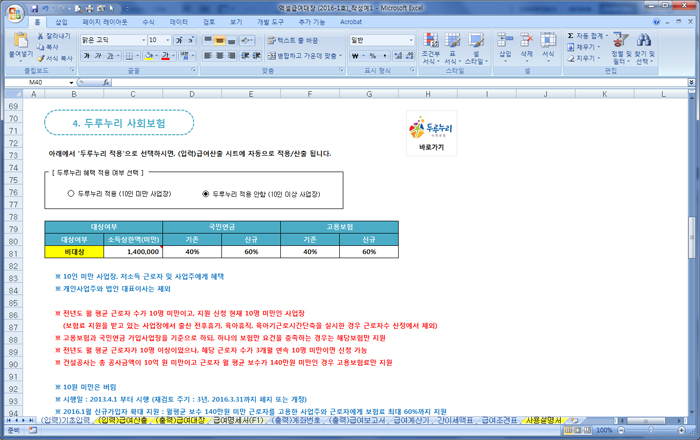Image resolution: width=700 pixels, height=440 pixels.
Task: Expand AutoSum (자동 합계) dropdown
Action: 607,36
